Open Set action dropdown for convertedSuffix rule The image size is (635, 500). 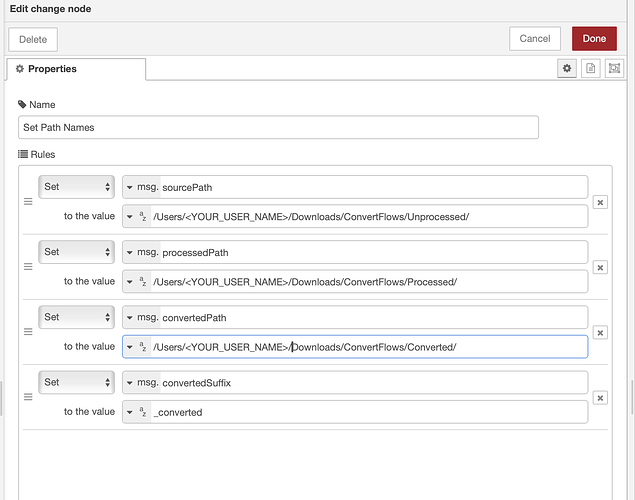point(77,382)
